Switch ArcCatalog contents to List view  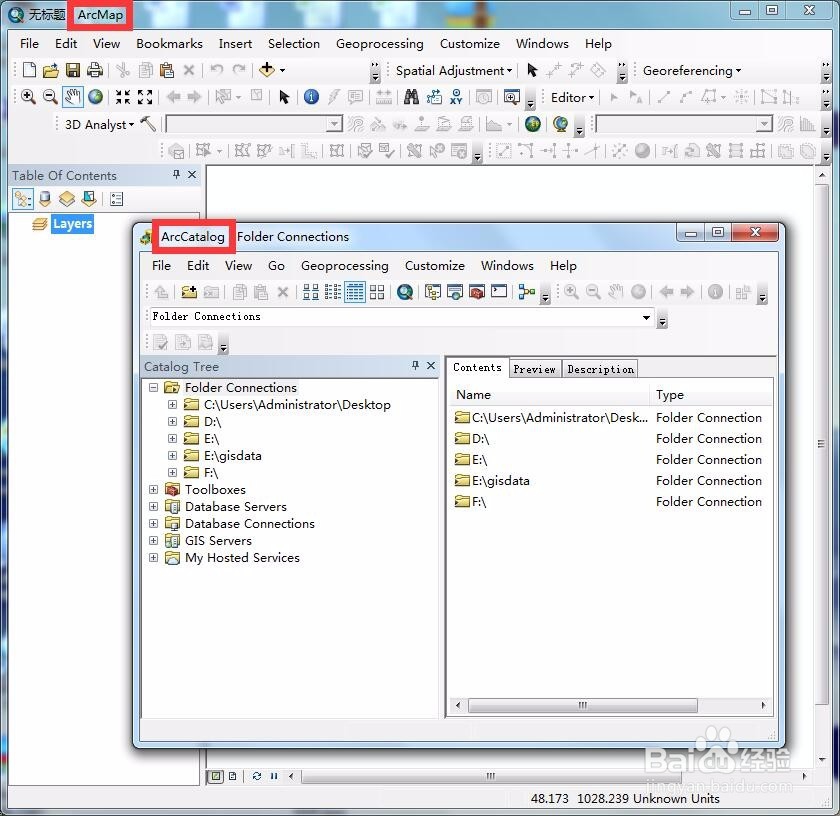(333, 292)
